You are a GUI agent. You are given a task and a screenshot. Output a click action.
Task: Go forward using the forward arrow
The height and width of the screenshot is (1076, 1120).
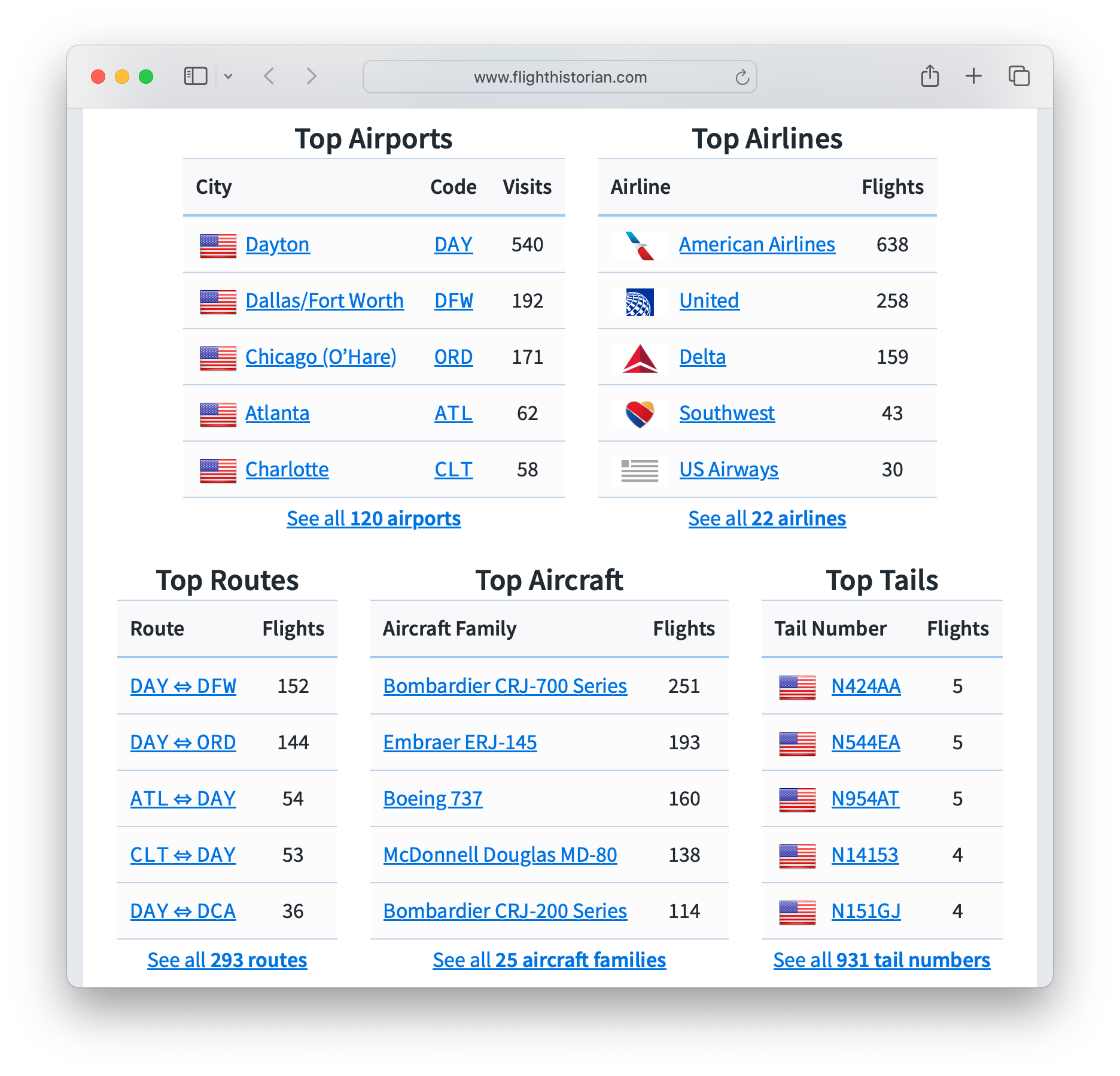tap(311, 77)
